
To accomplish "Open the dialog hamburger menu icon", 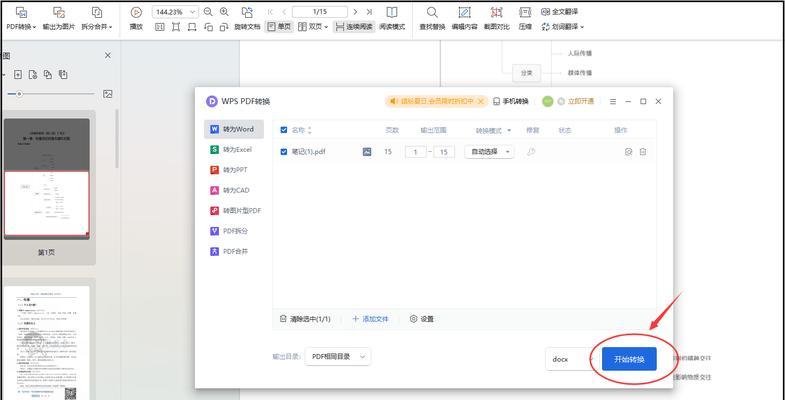I will click(x=613, y=101).
